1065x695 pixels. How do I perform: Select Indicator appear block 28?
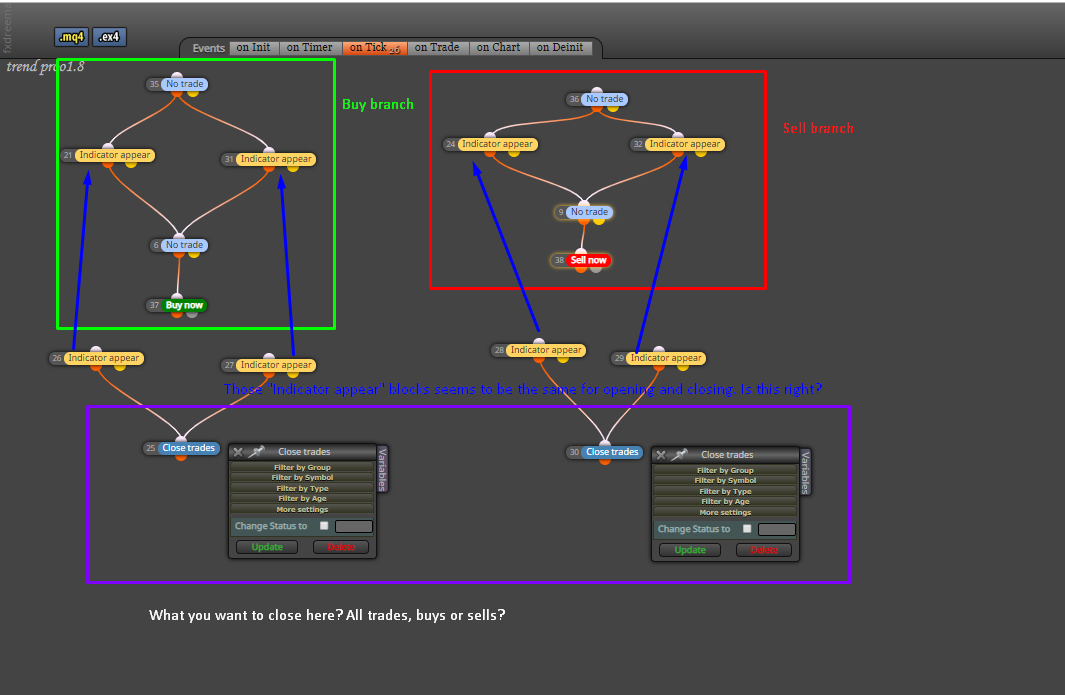tap(546, 351)
